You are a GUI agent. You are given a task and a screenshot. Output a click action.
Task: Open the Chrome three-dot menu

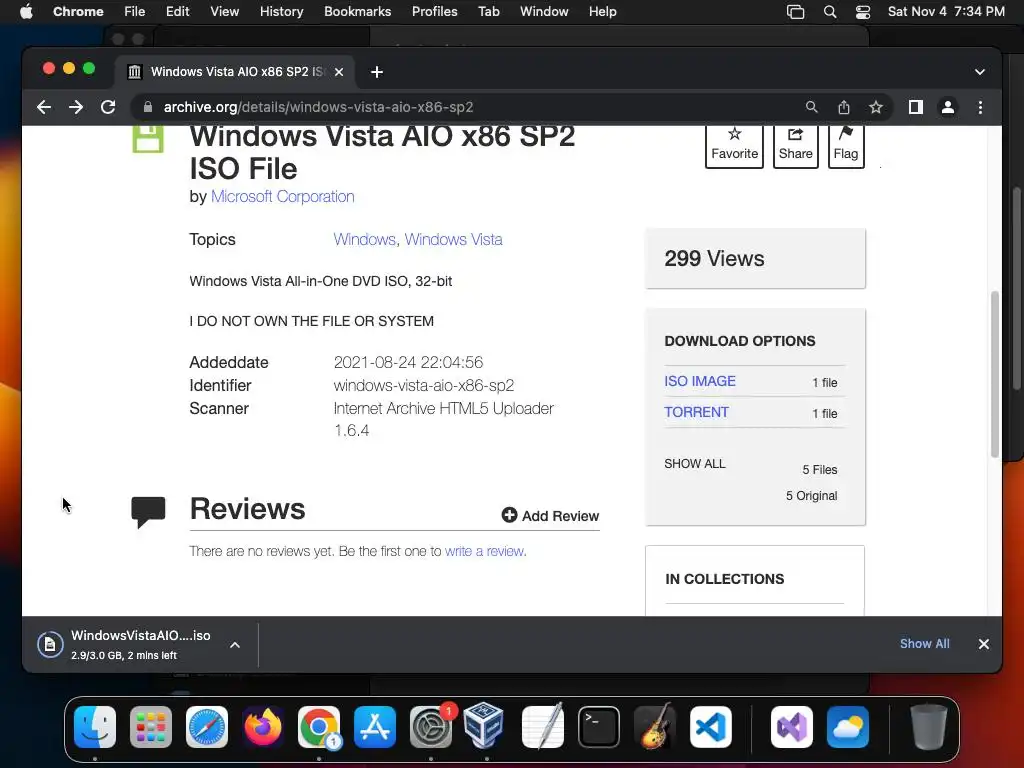point(980,107)
